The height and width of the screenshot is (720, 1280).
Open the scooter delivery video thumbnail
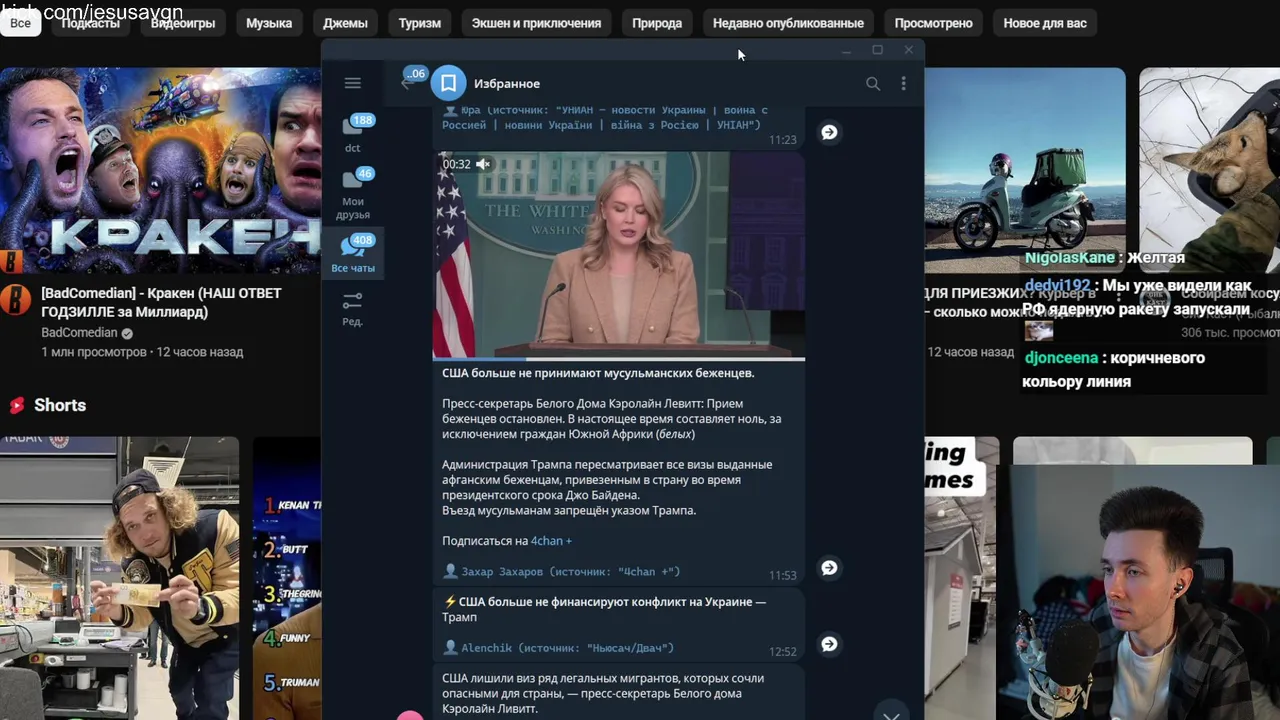[1024, 170]
